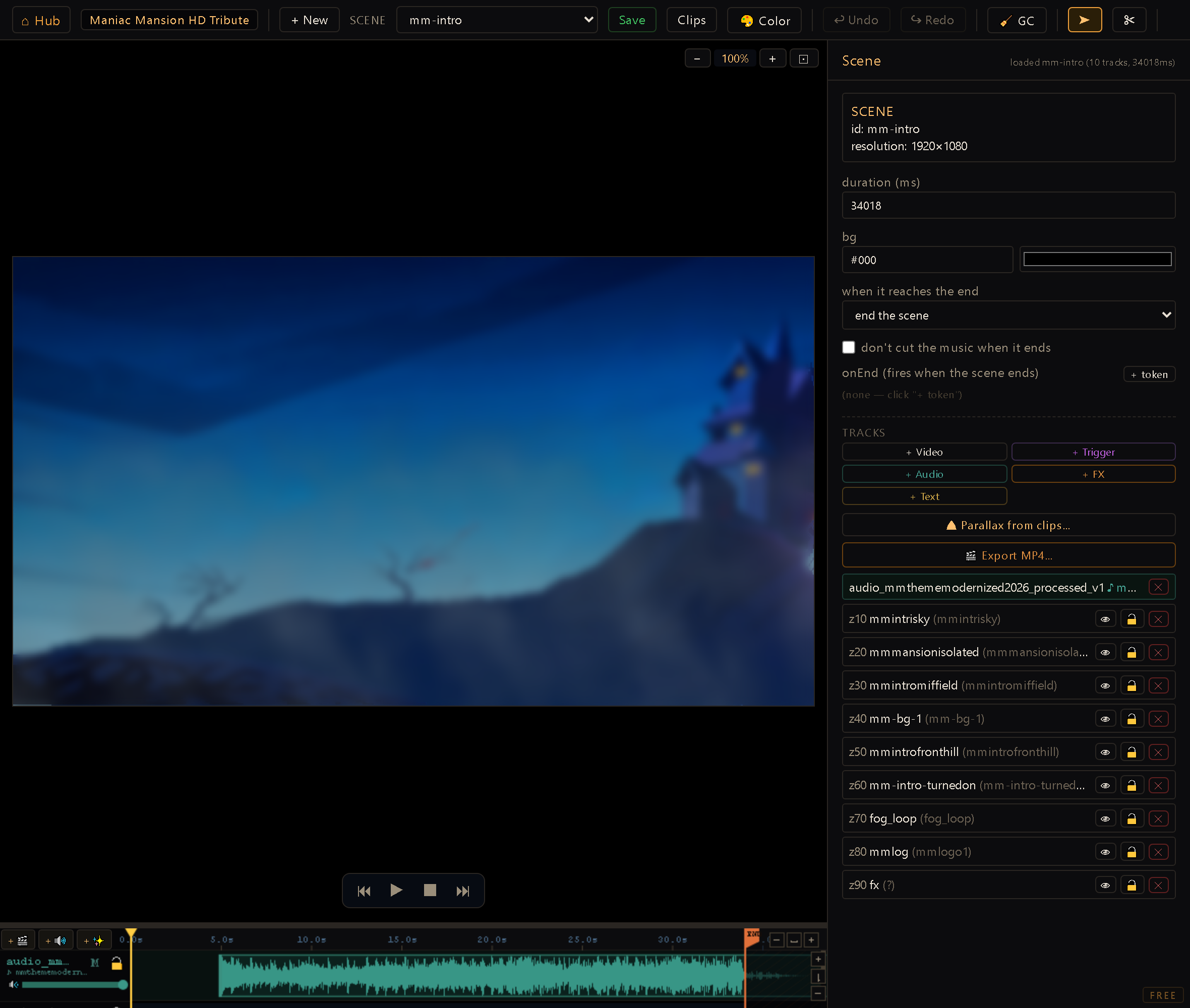Image resolution: width=1190 pixels, height=1008 pixels.
Task: Mute the audio_mm track with M
Action: point(95,963)
